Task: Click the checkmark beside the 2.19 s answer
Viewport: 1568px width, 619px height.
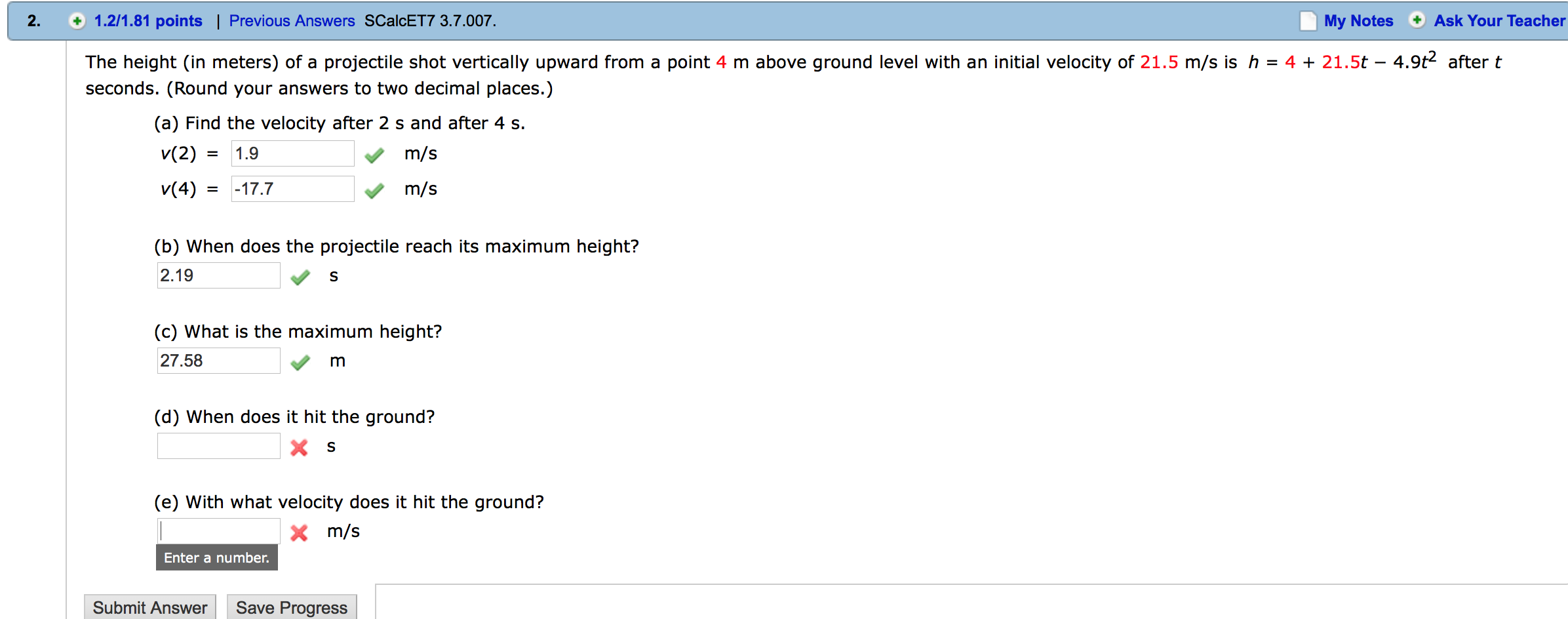Action: click(300, 277)
